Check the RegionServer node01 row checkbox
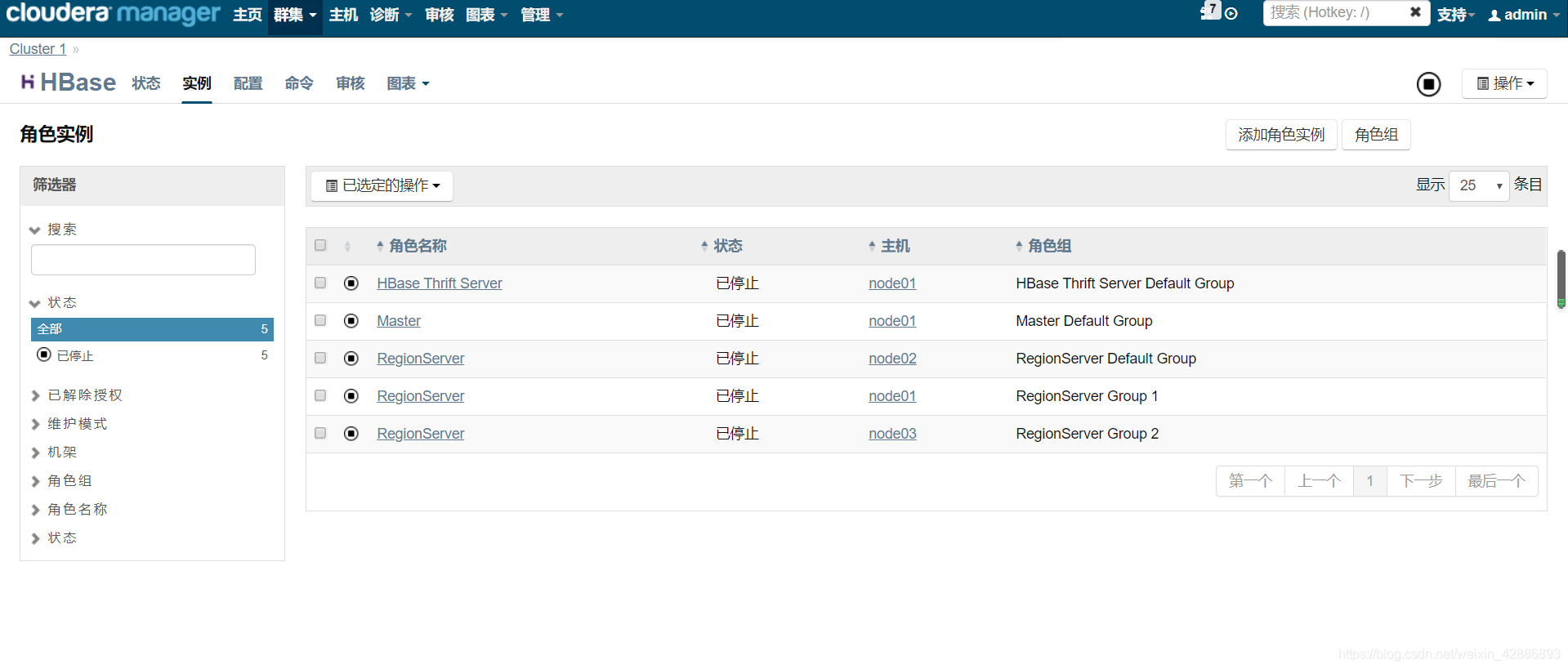This screenshot has width=1568, height=669. (x=320, y=395)
